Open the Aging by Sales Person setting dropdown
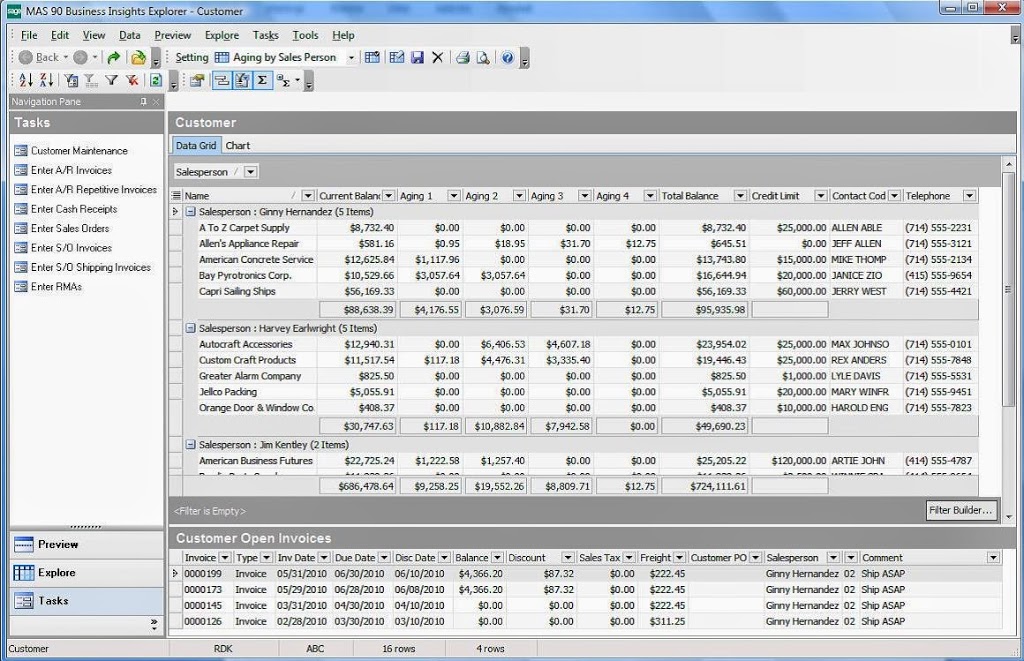 [351, 57]
